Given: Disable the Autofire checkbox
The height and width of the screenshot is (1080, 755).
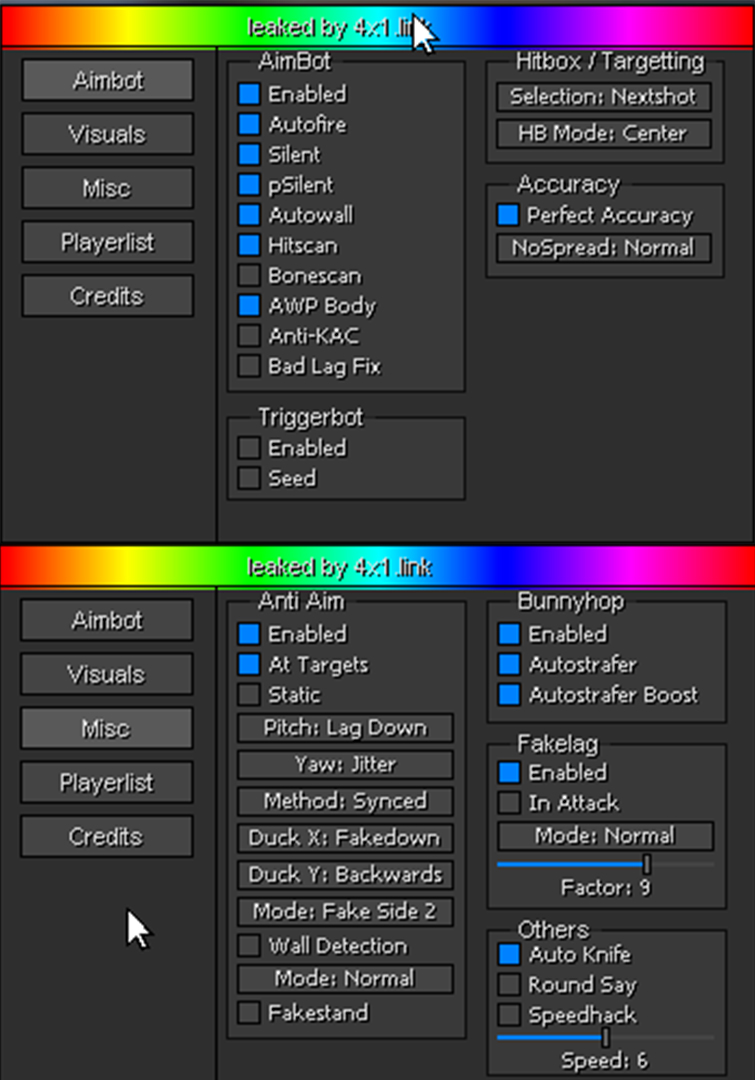Looking at the screenshot, I should pyautogui.click(x=249, y=125).
